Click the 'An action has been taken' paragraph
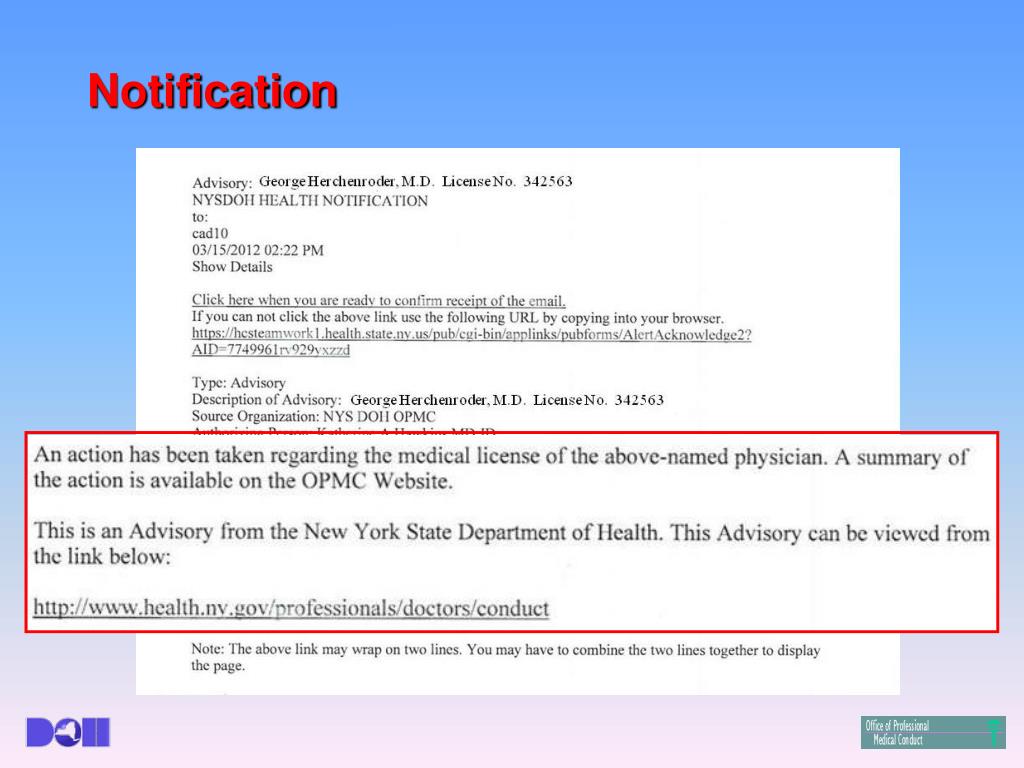1024x768 pixels. tap(501, 468)
